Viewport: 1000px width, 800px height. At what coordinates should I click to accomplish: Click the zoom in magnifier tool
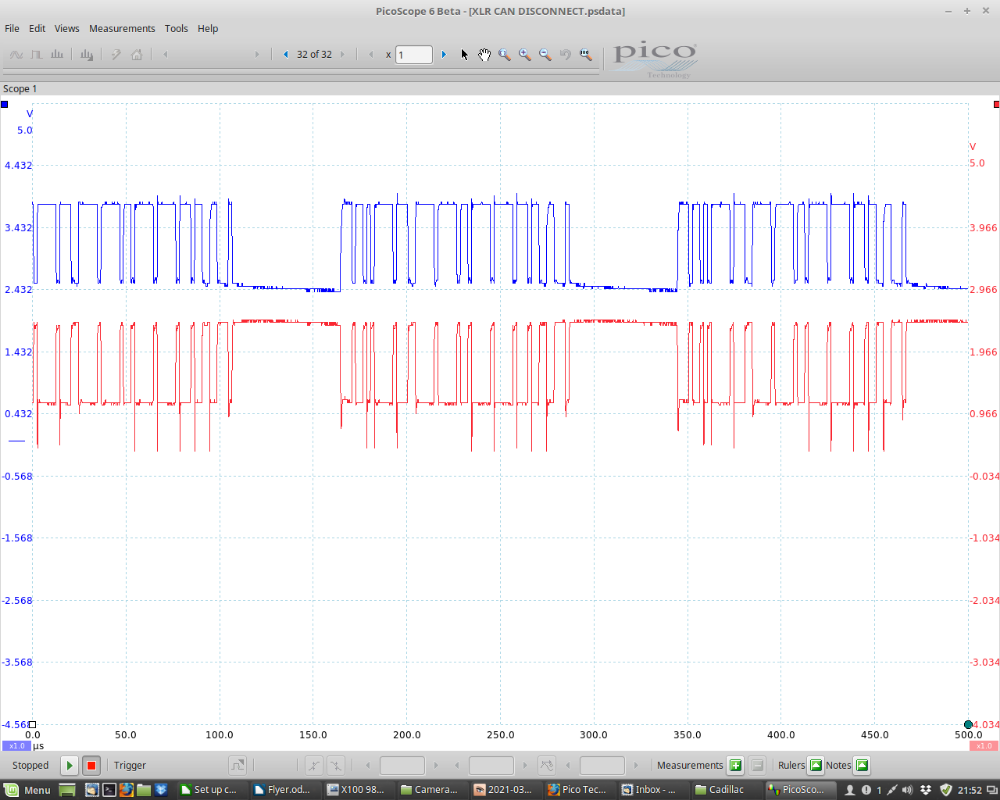[x=525, y=55]
